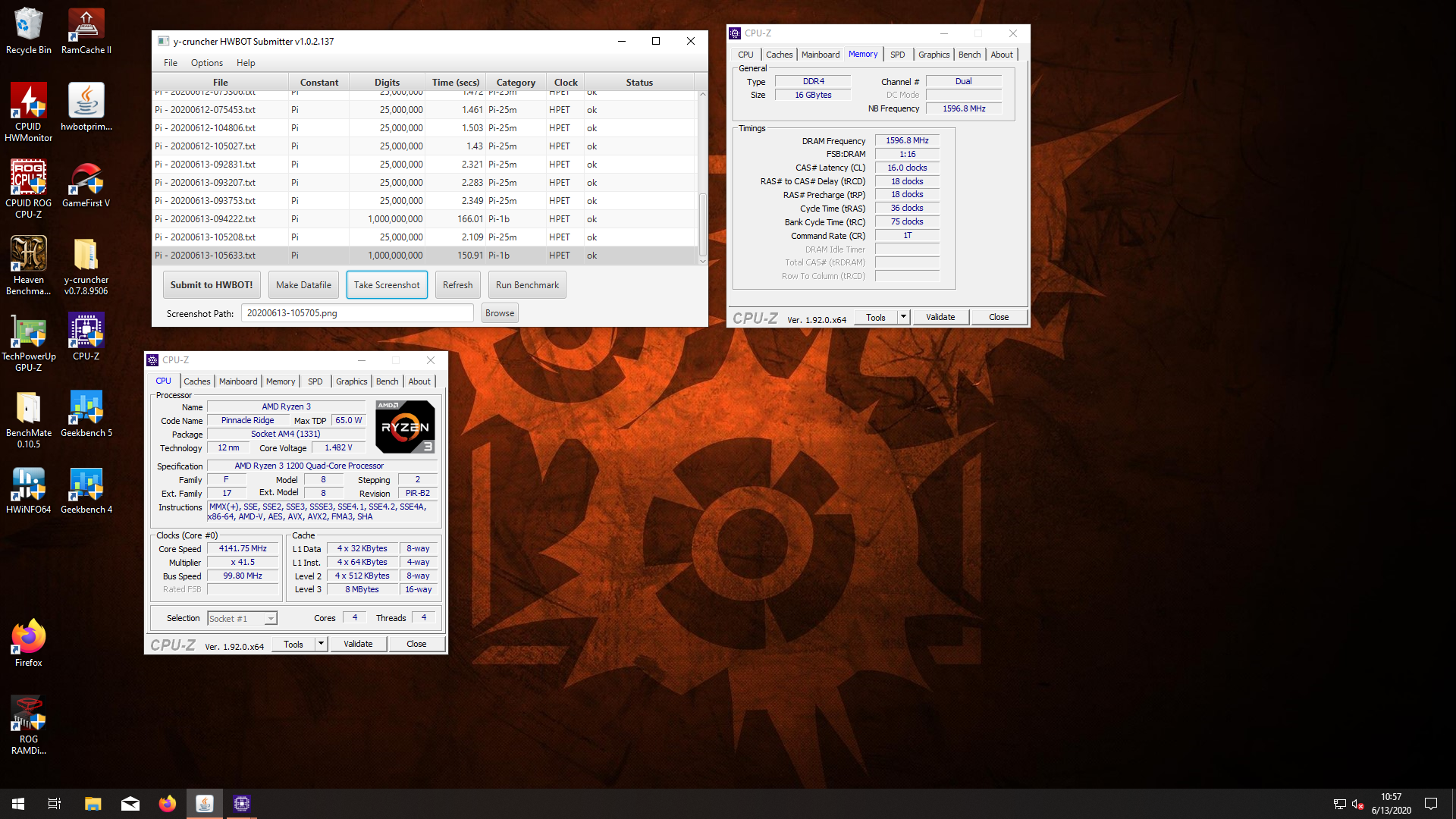
Task: Open the Recycle Bin desktop icon
Action: [x=28, y=30]
